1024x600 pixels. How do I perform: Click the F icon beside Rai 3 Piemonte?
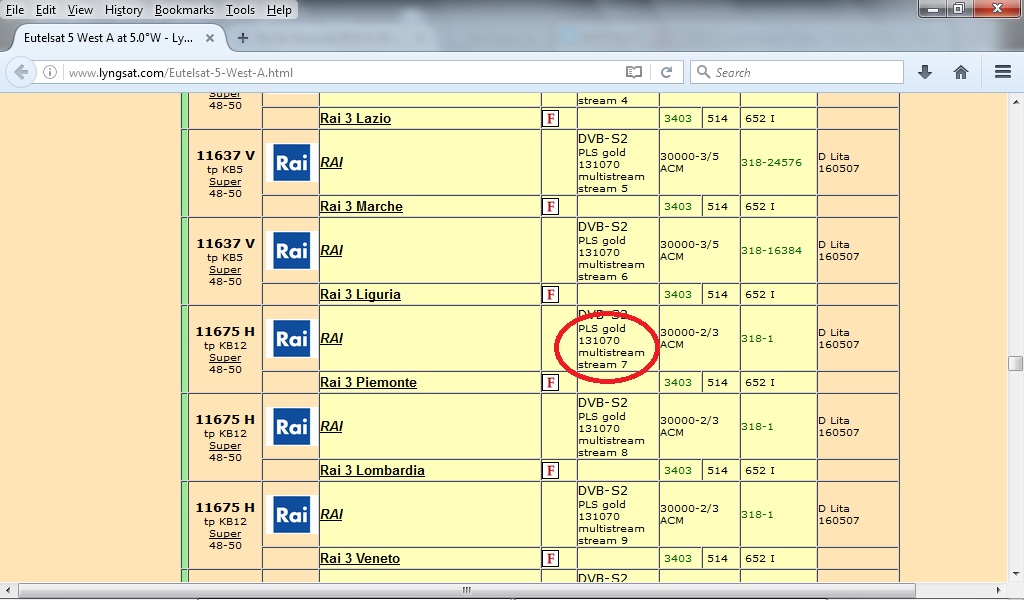[551, 383]
